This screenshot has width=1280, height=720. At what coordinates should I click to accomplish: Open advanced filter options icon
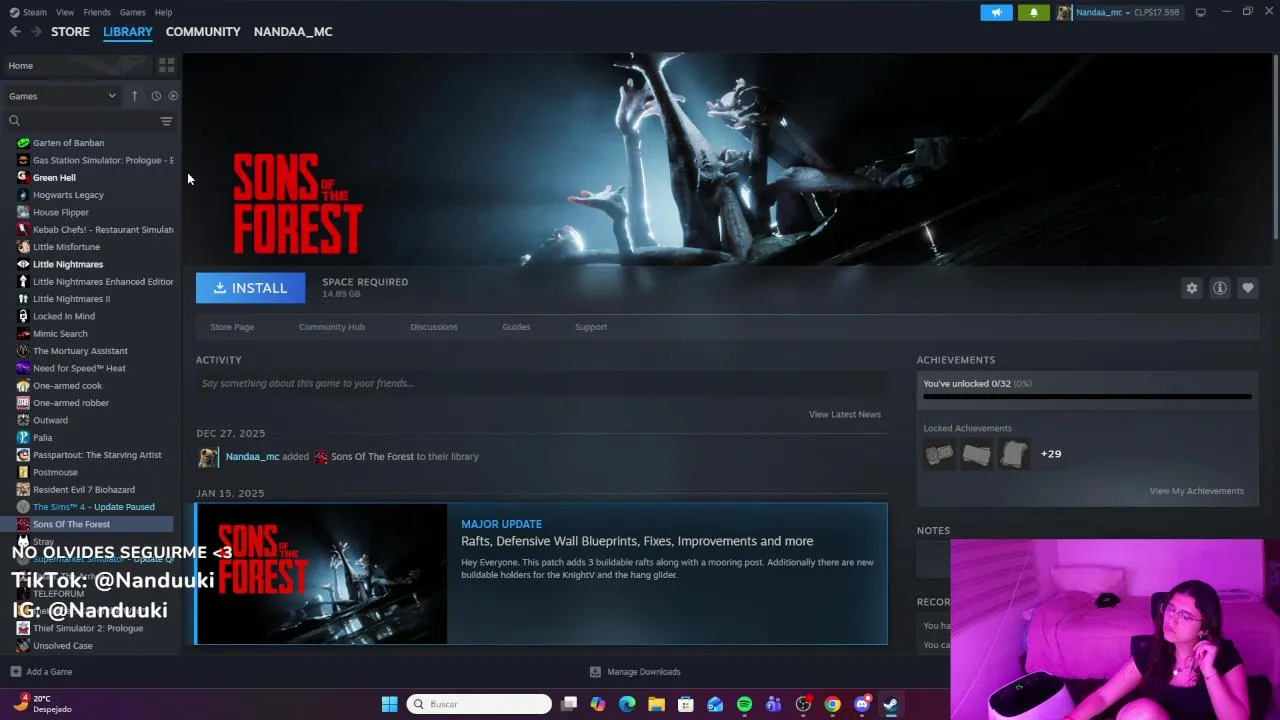pyautogui.click(x=166, y=121)
